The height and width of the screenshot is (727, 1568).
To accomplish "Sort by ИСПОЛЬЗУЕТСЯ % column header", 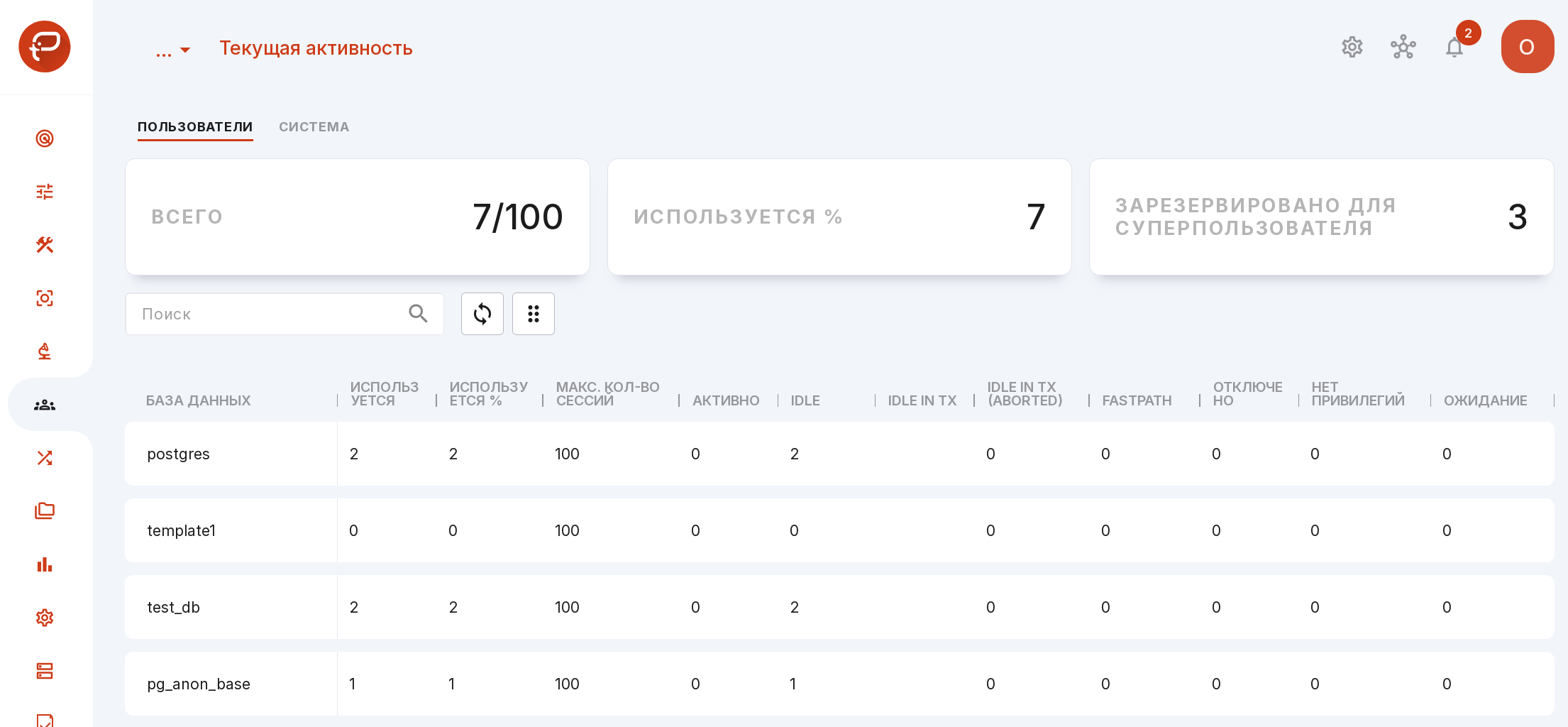I will [488, 394].
